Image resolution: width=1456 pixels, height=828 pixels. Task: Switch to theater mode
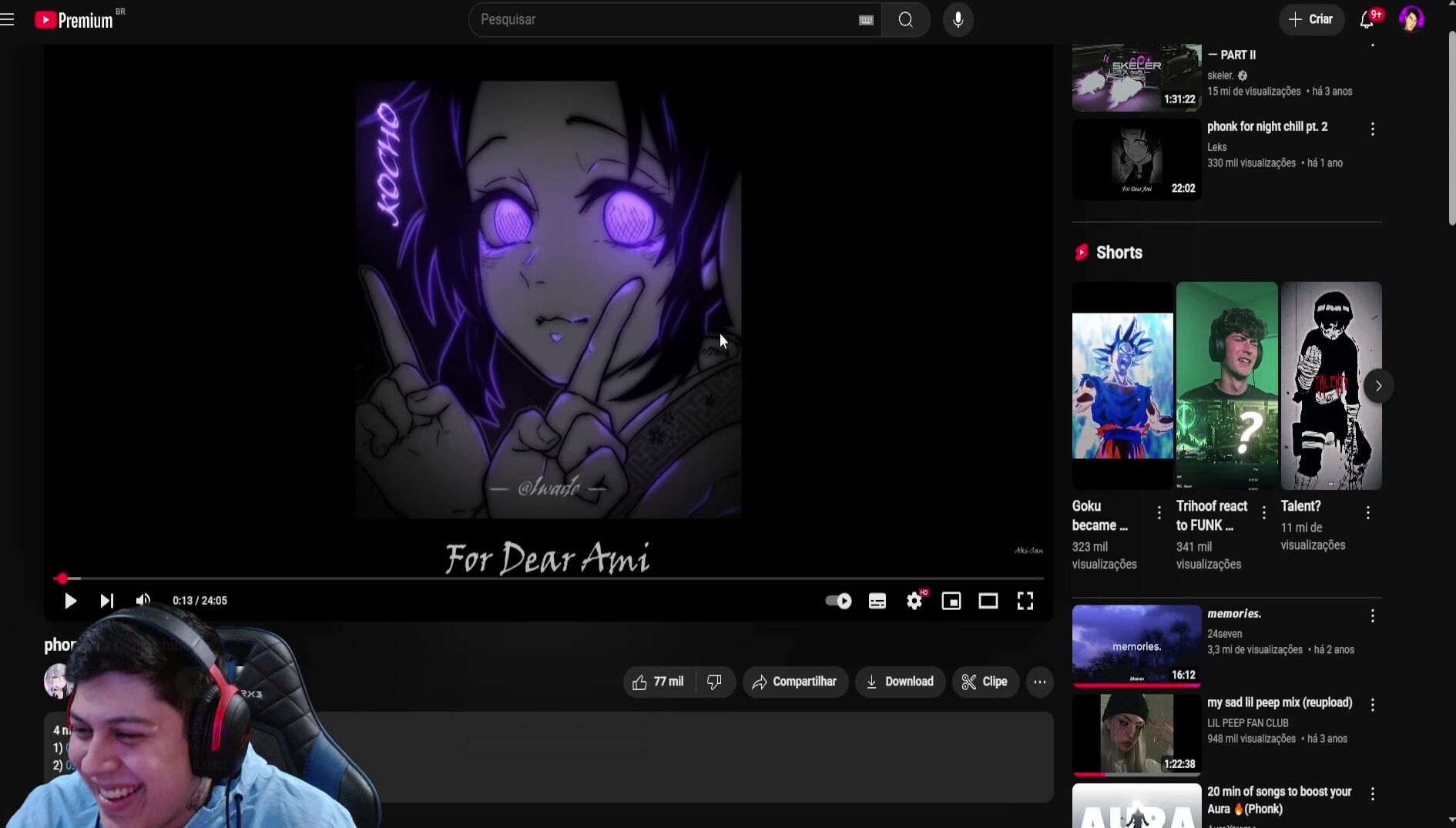(988, 601)
